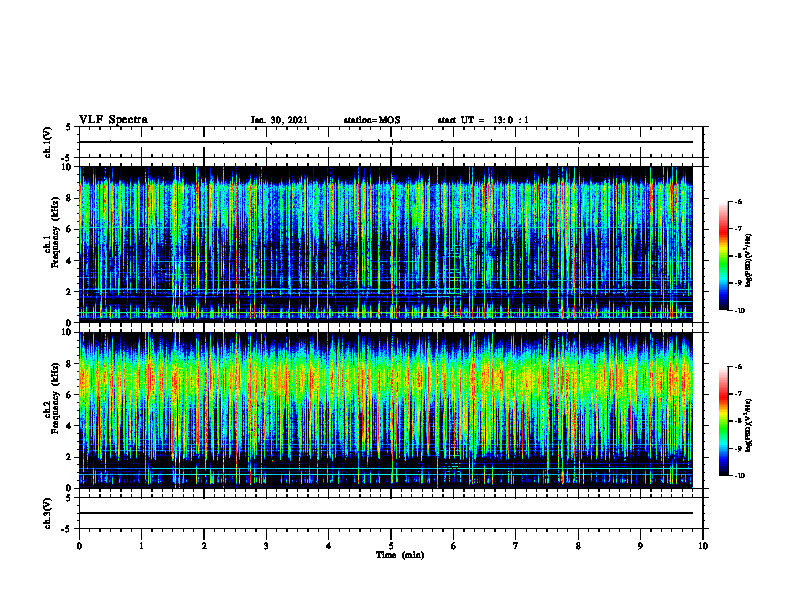Click the '-8' label on ch.1 color bar
The height and width of the screenshot is (612, 792).
[x=738, y=256]
